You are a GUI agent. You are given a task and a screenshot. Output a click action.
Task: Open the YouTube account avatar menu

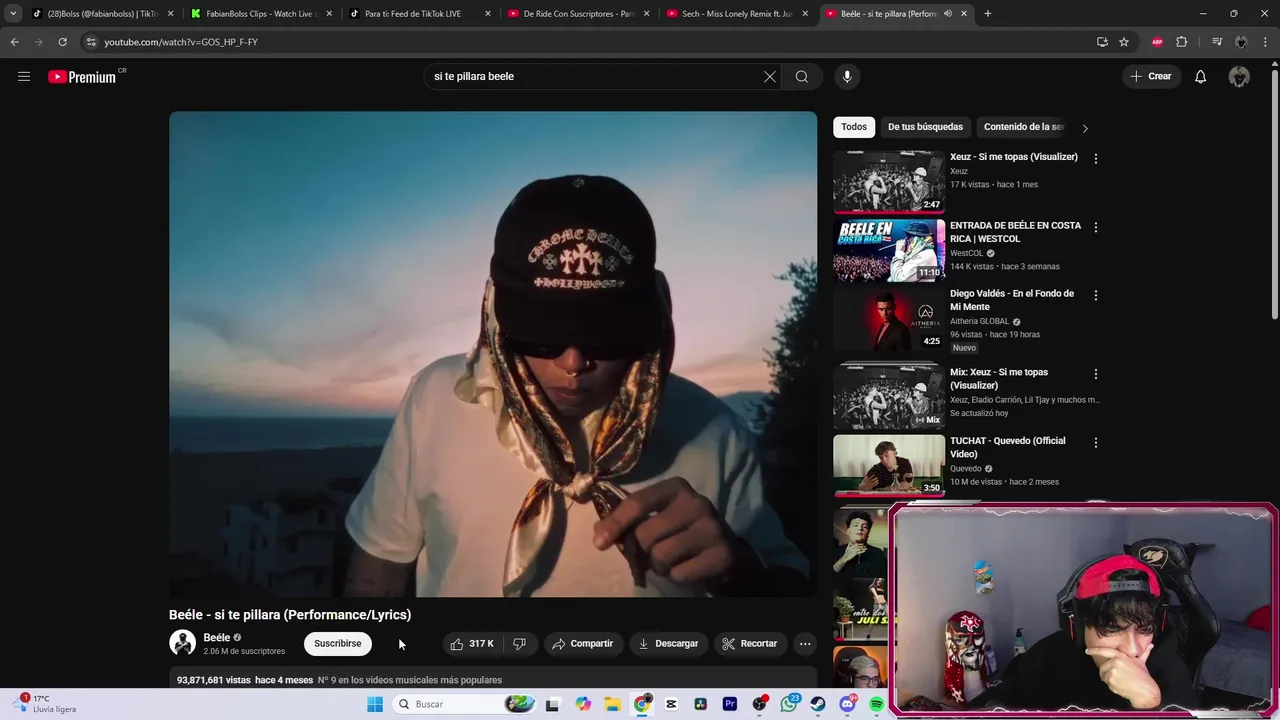[1239, 76]
